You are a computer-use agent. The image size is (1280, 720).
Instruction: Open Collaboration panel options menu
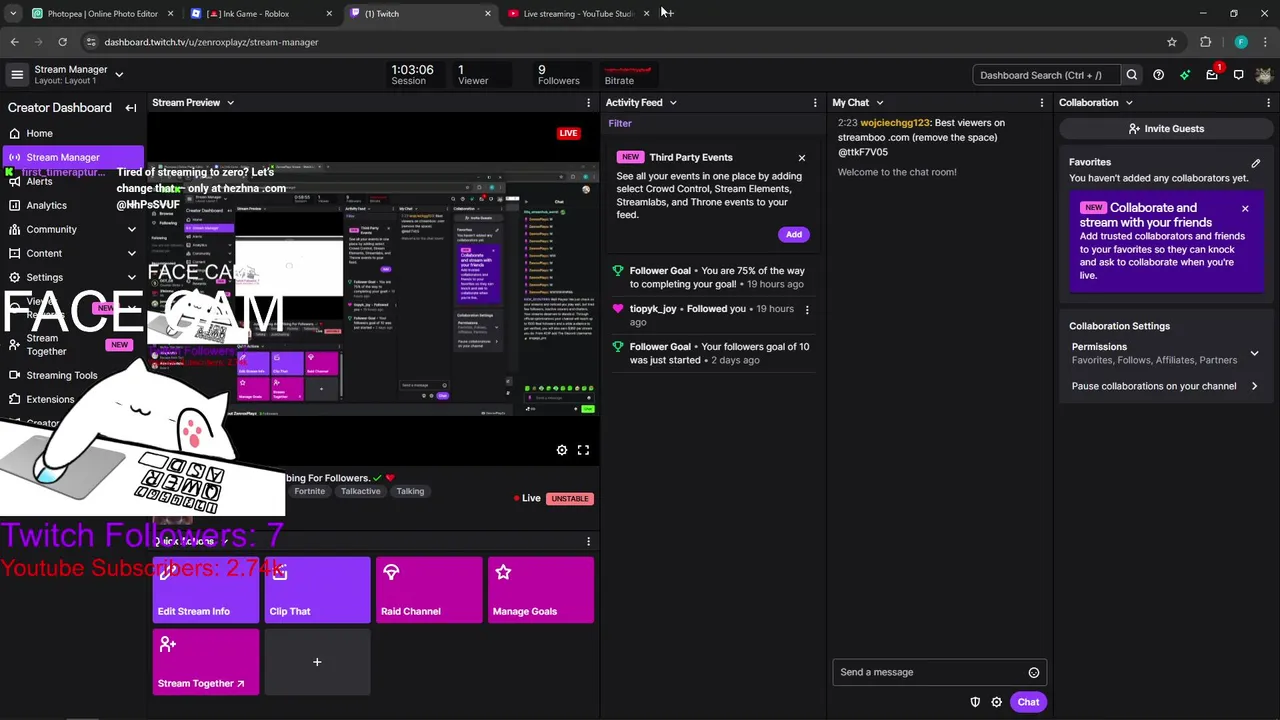[x=1269, y=103]
